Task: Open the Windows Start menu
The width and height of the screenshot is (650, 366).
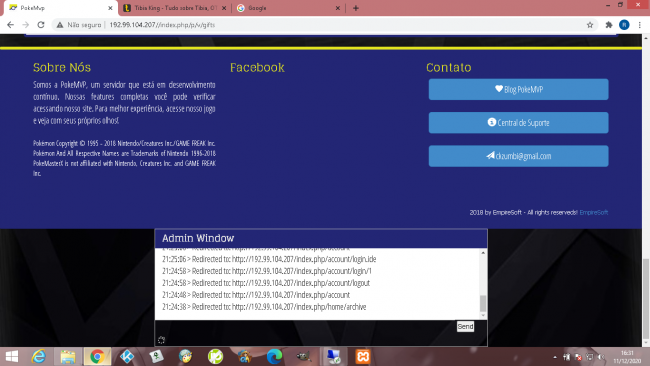Action: click(x=12, y=356)
